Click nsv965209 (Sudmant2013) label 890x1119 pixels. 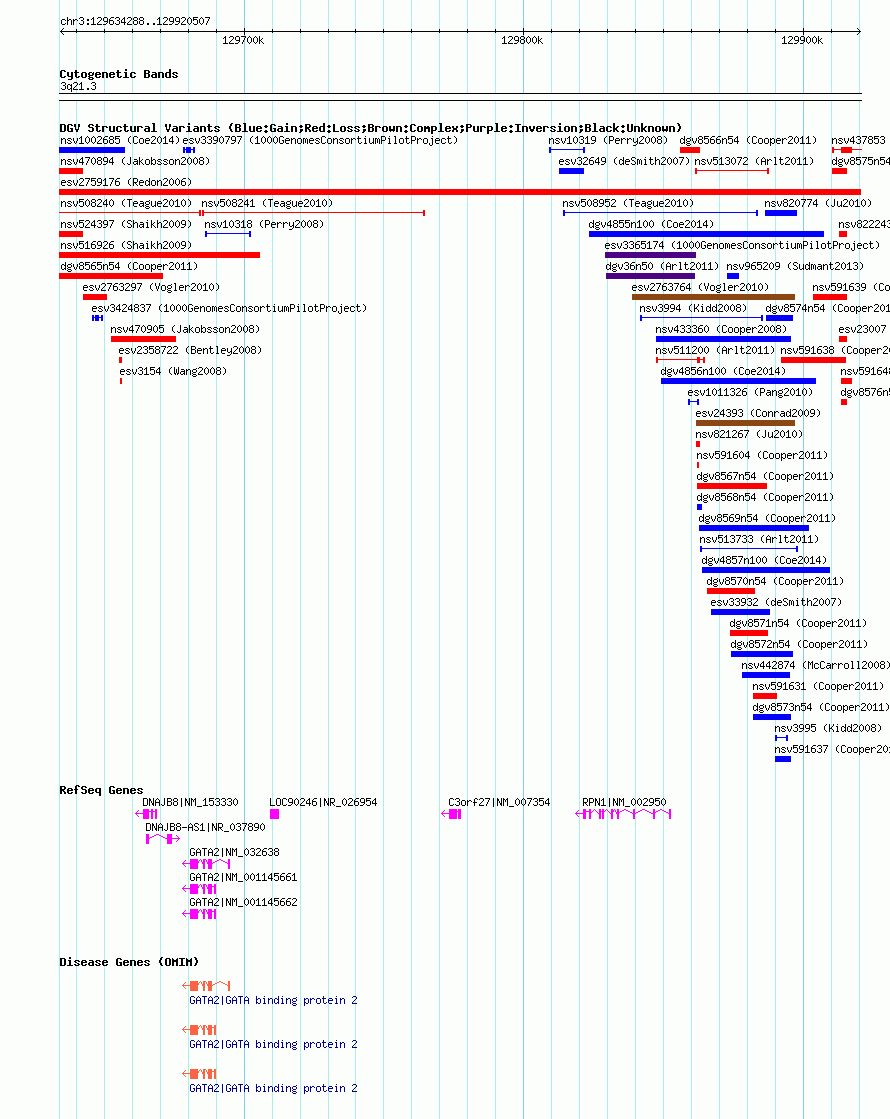coord(795,266)
